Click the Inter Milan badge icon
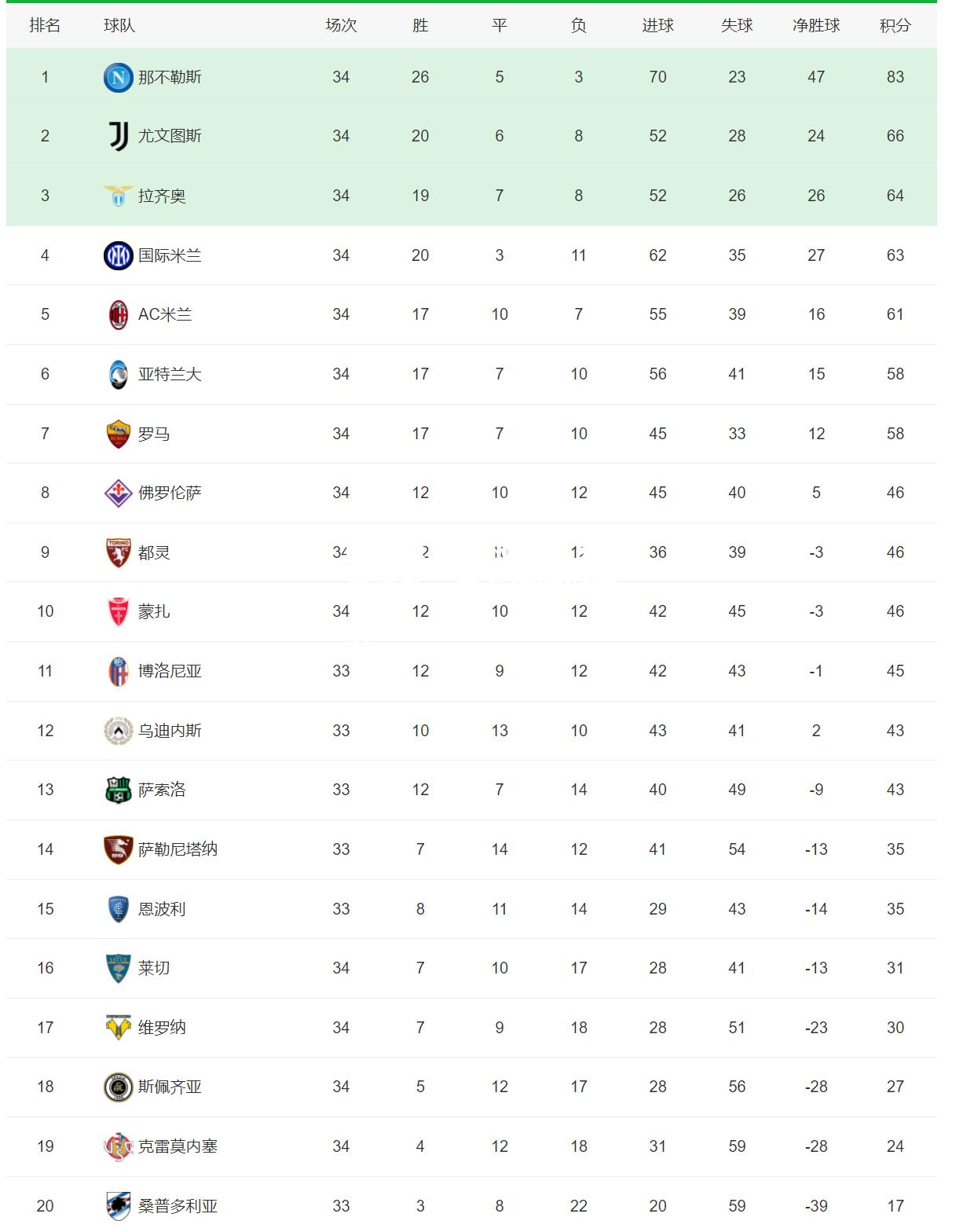The height and width of the screenshot is (1232, 963). point(118,255)
